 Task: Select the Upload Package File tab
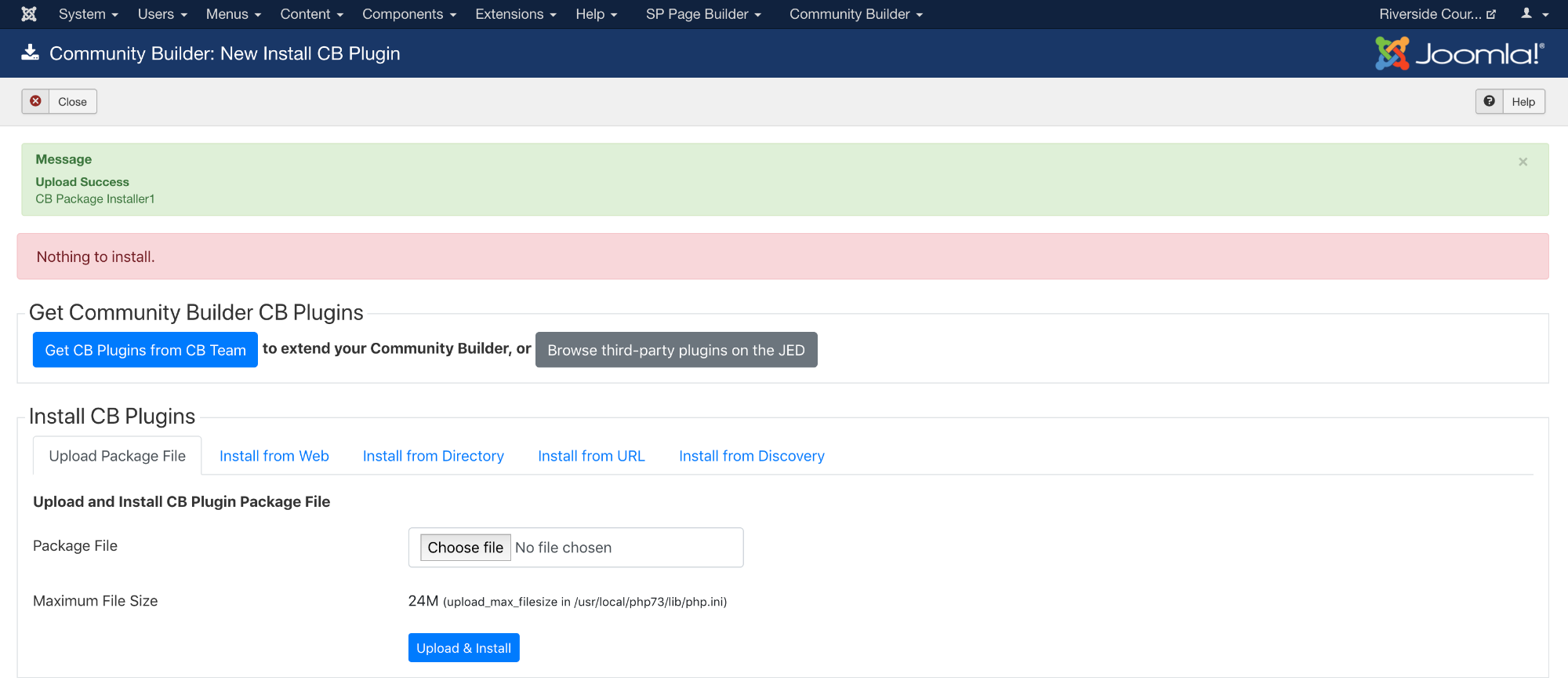[117, 456]
